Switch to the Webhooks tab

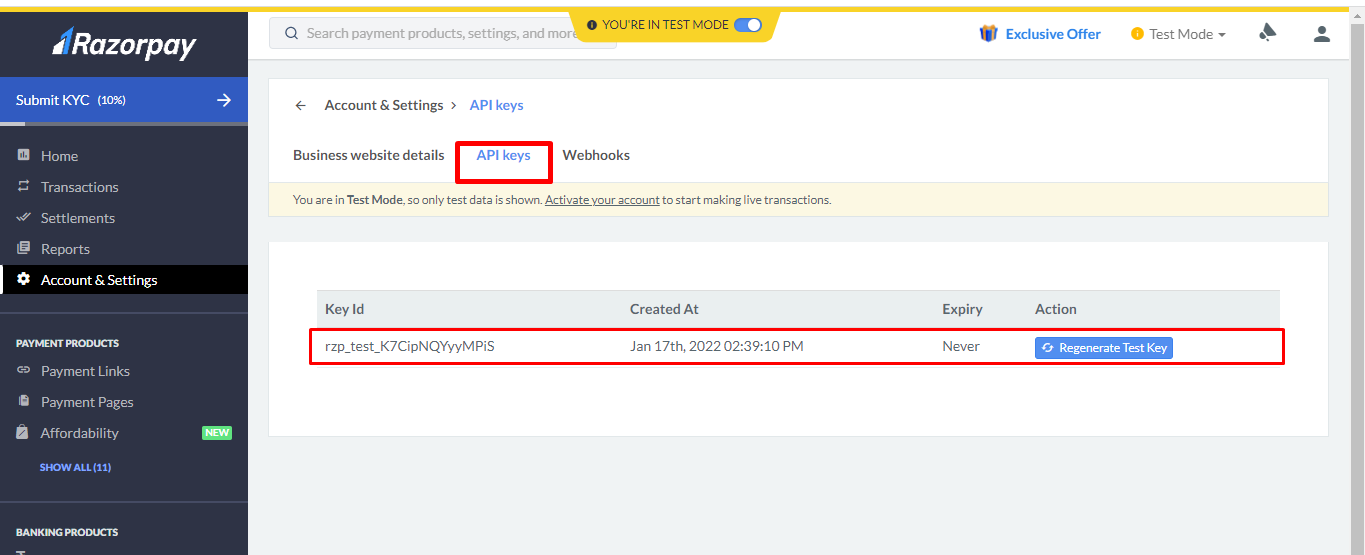[x=596, y=155]
